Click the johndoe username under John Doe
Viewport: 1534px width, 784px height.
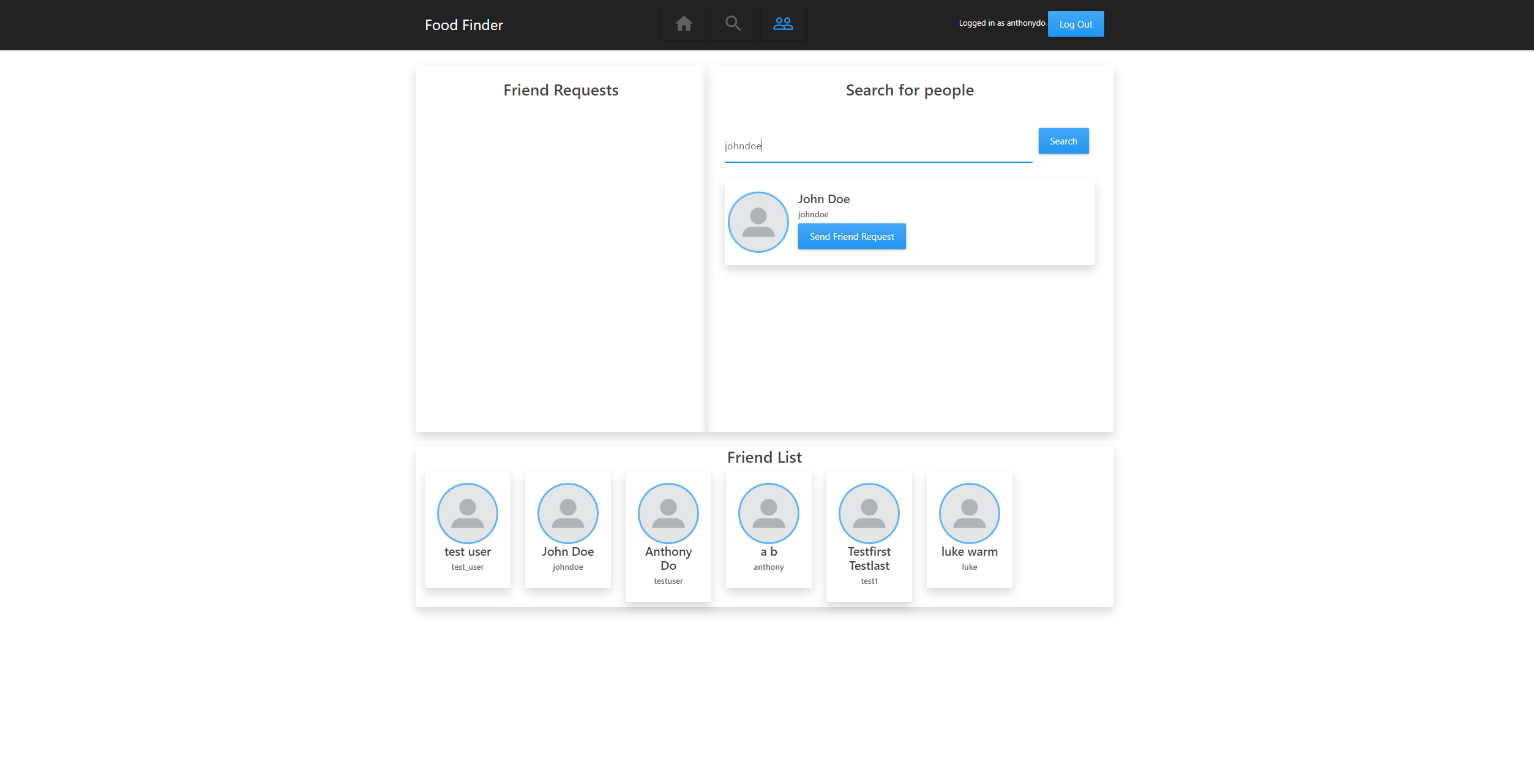point(813,214)
